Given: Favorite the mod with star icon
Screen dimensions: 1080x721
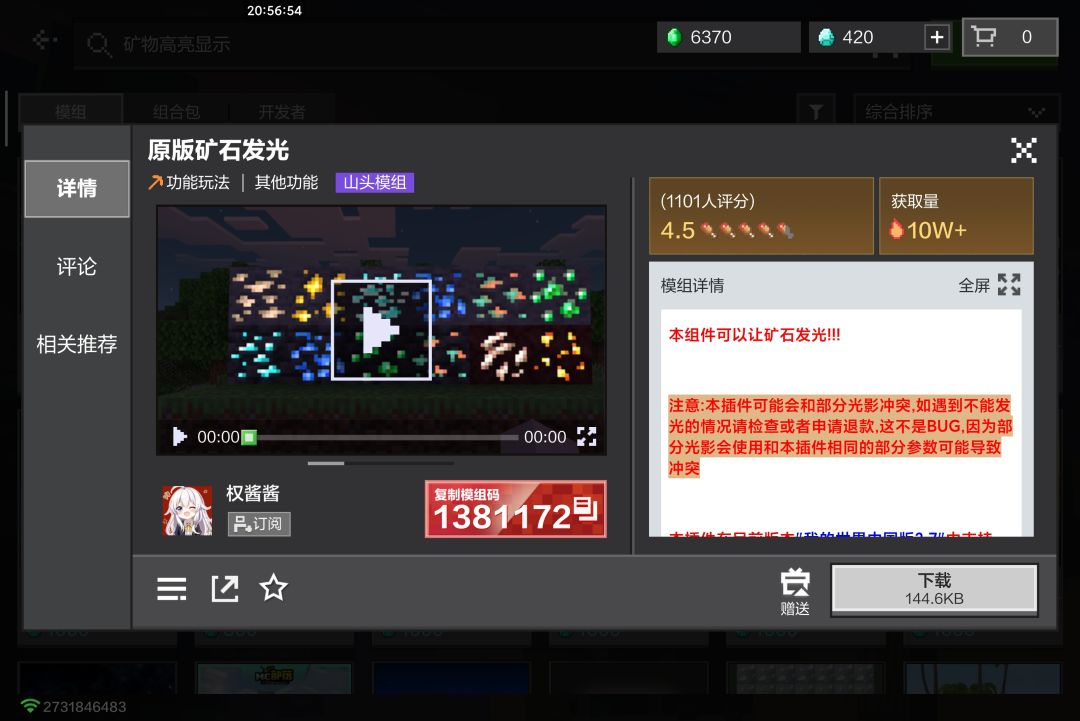Looking at the screenshot, I should [273, 587].
